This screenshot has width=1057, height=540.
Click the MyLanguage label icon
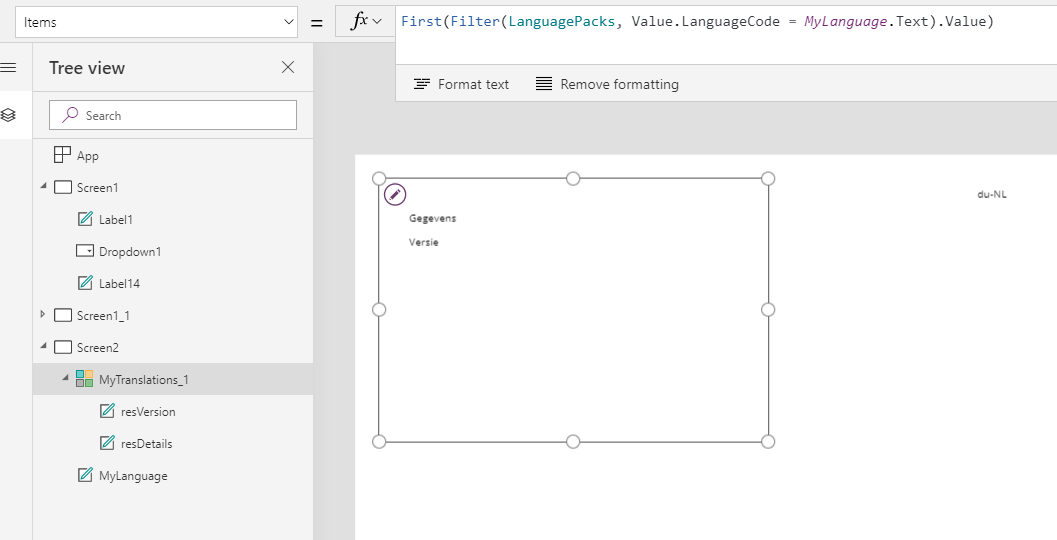pyautogui.click(x=85, y=475)
